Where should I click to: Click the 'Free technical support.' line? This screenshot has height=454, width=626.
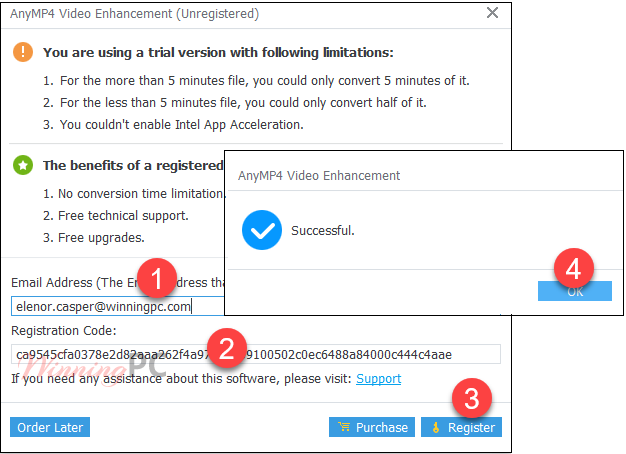click(x=116, y=216)
